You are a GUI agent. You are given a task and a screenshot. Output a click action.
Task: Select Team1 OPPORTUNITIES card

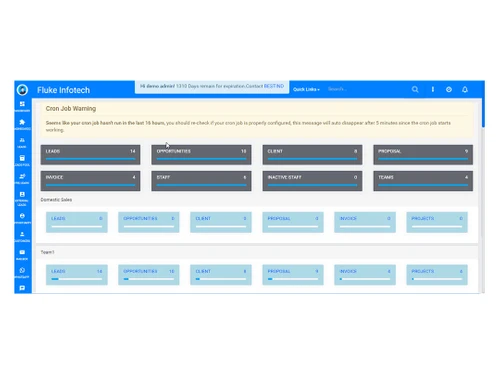click(149, 275)
